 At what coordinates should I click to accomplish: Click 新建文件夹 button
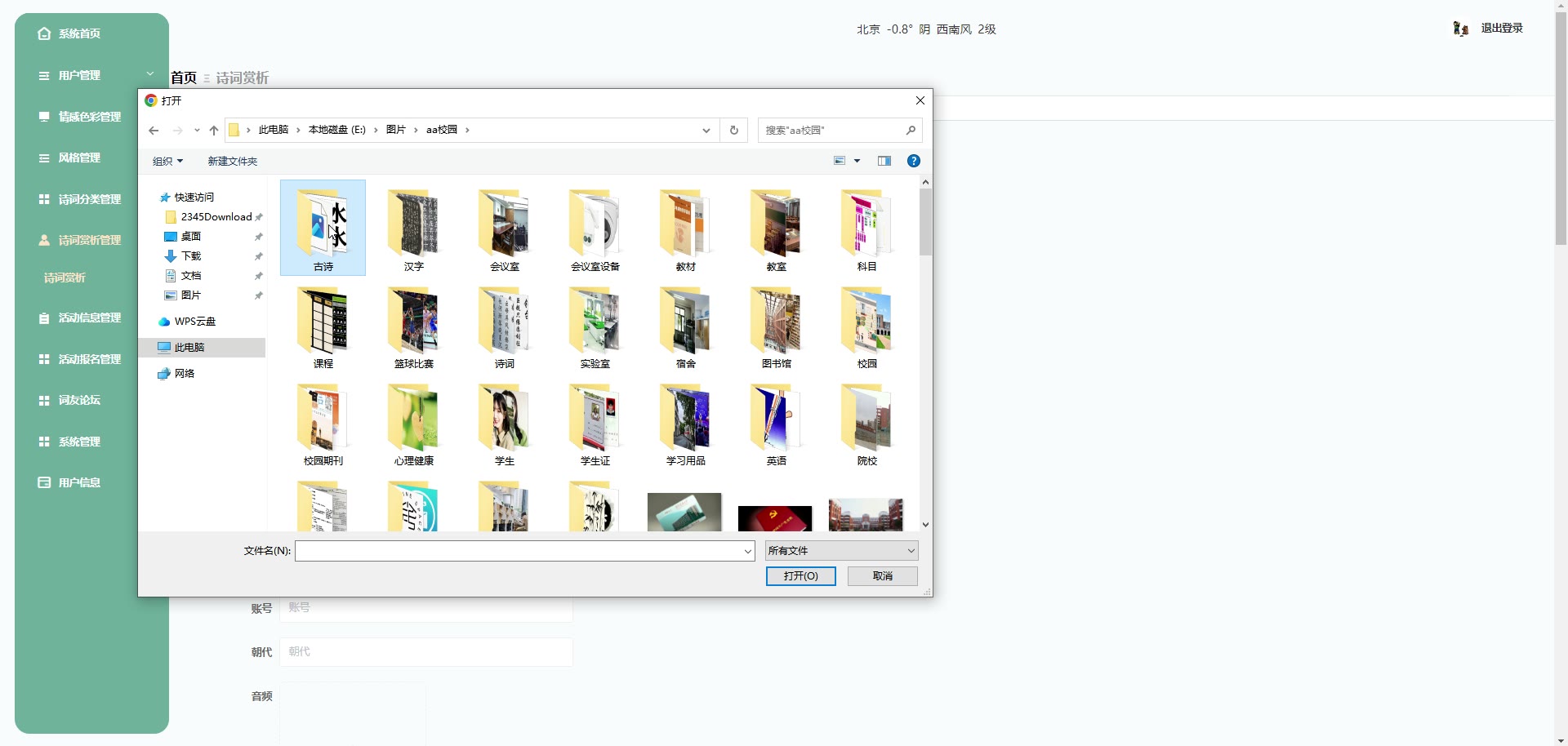click(x=232, y=162)
